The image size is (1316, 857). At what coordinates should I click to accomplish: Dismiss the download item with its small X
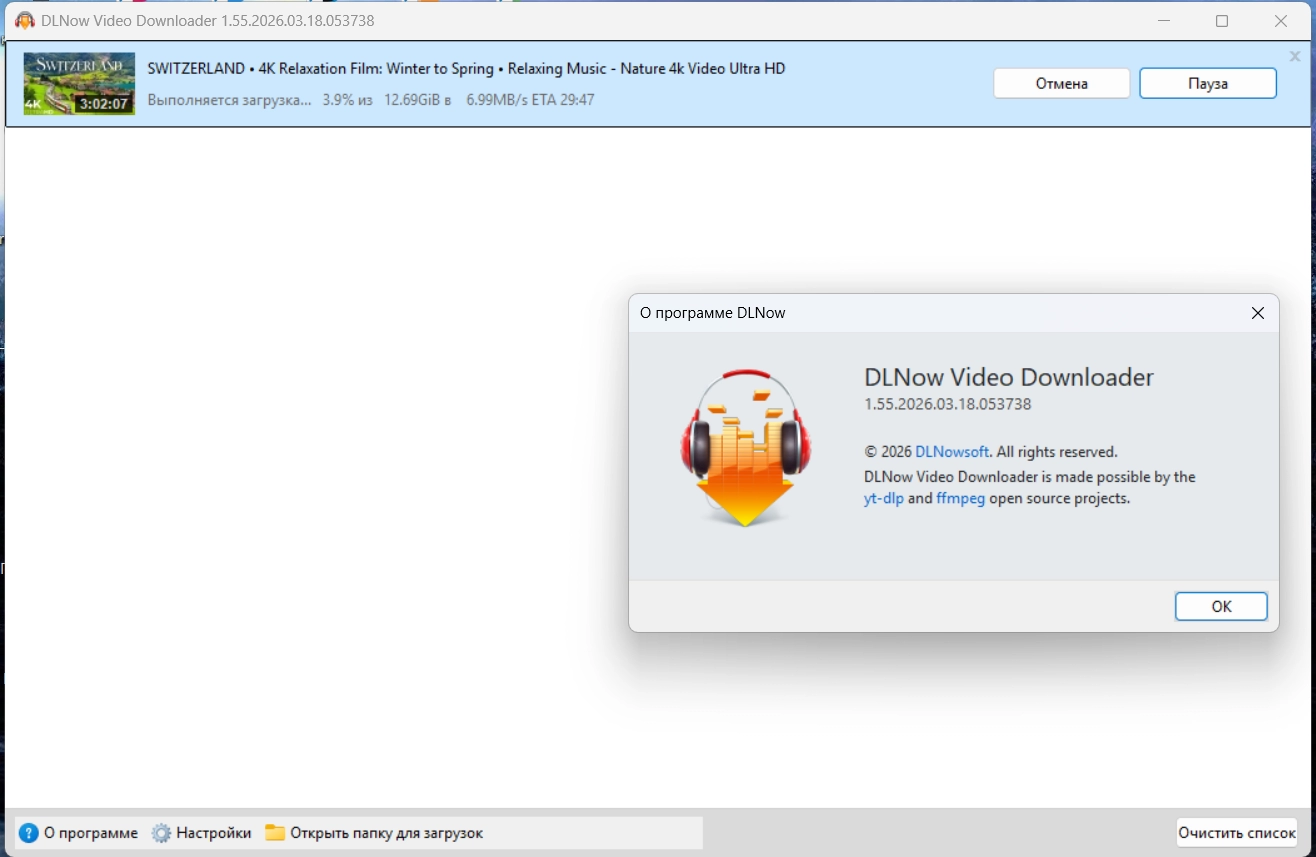[1295, 57]
